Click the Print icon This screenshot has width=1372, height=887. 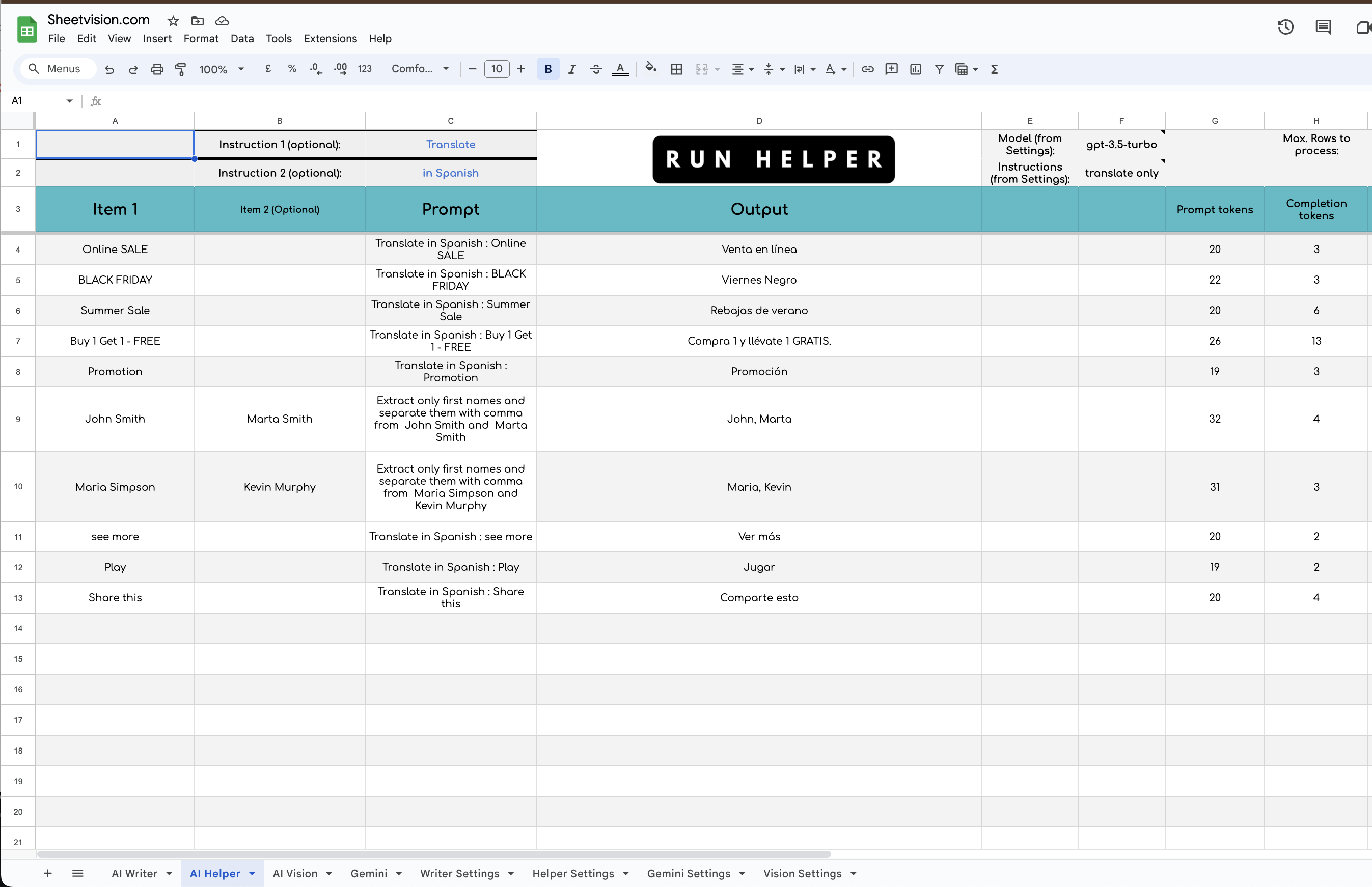[157, 69]
